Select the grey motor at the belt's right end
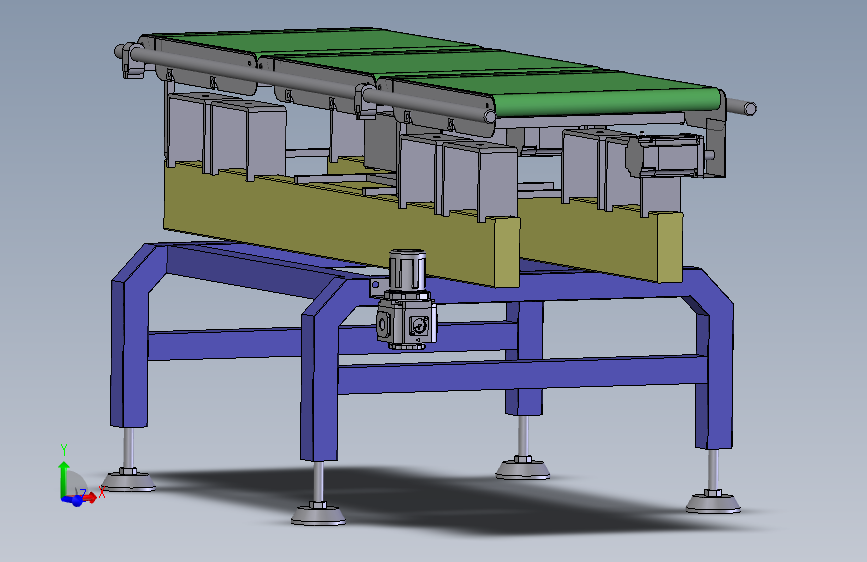Screen dimensions: 867x562 pos(666,157)
